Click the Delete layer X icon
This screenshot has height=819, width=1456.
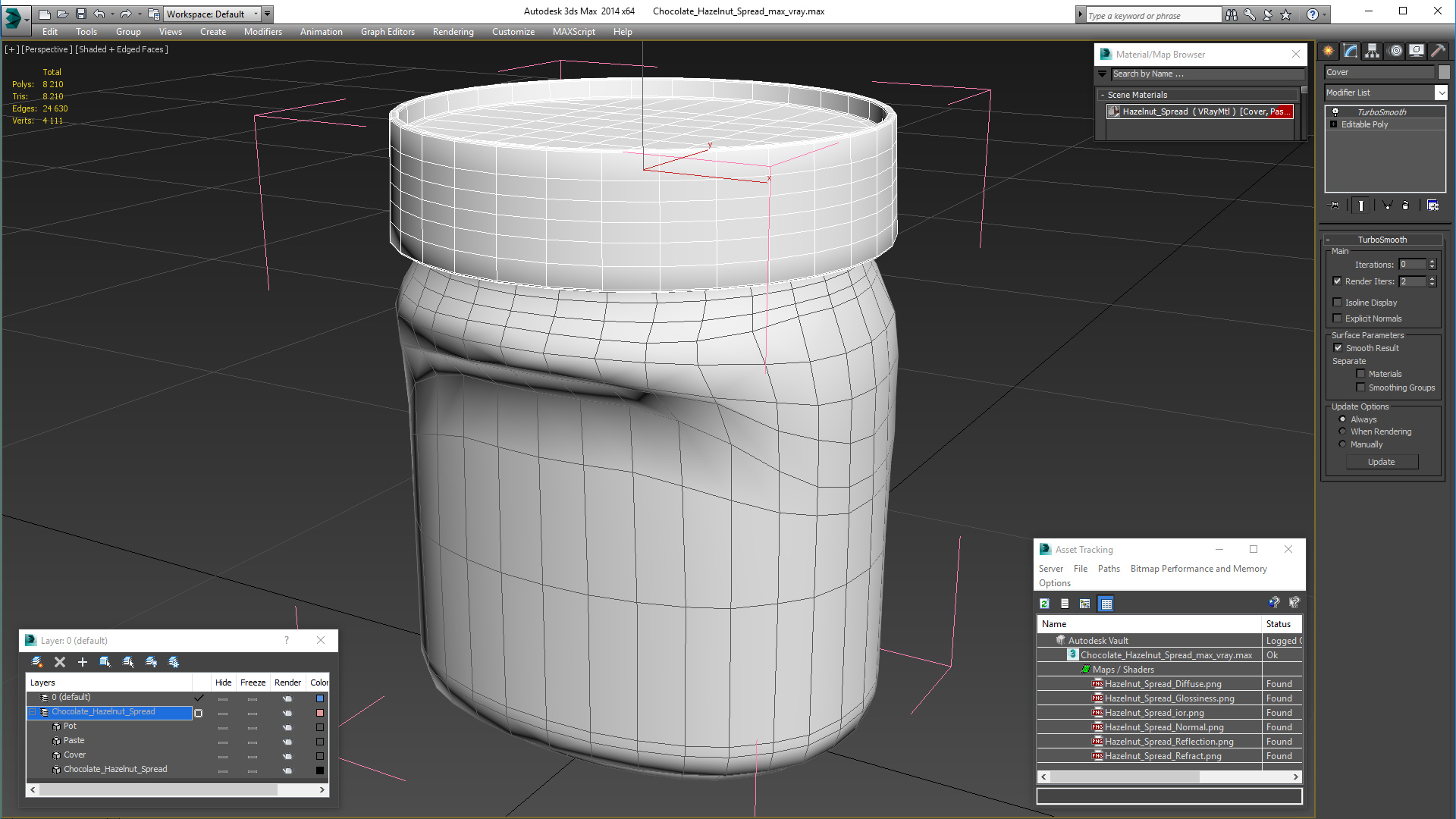pyautogui.click(x=60, y=662)
